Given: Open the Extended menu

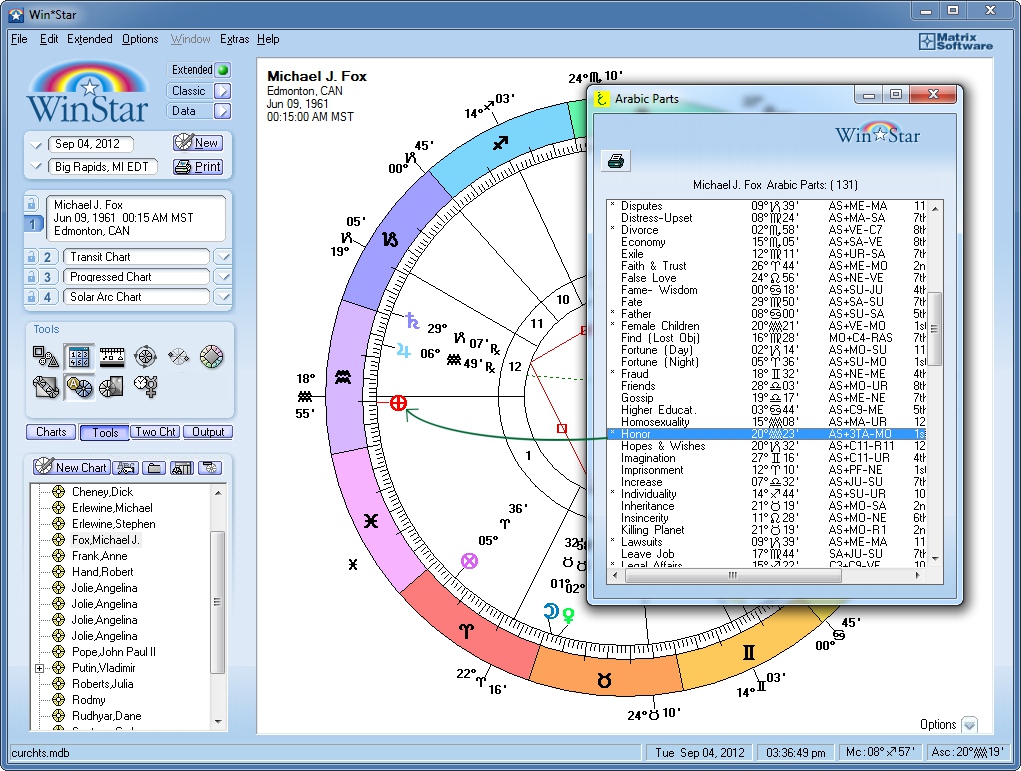Looking at the screenshot, I should coord(90,39).
